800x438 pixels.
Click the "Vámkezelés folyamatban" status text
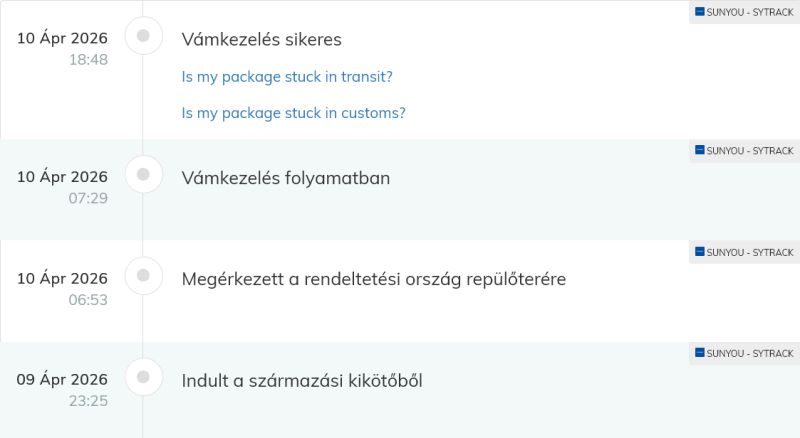(x=285, y=179)
